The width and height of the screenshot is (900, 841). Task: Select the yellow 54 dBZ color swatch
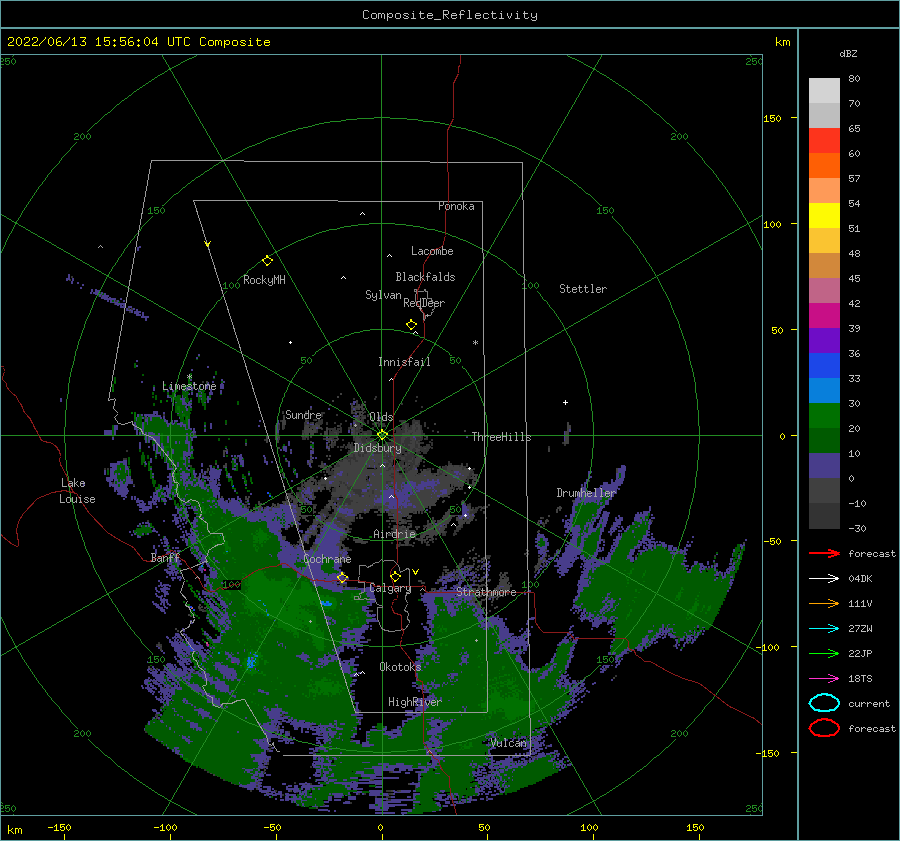(x=824, y=216)
